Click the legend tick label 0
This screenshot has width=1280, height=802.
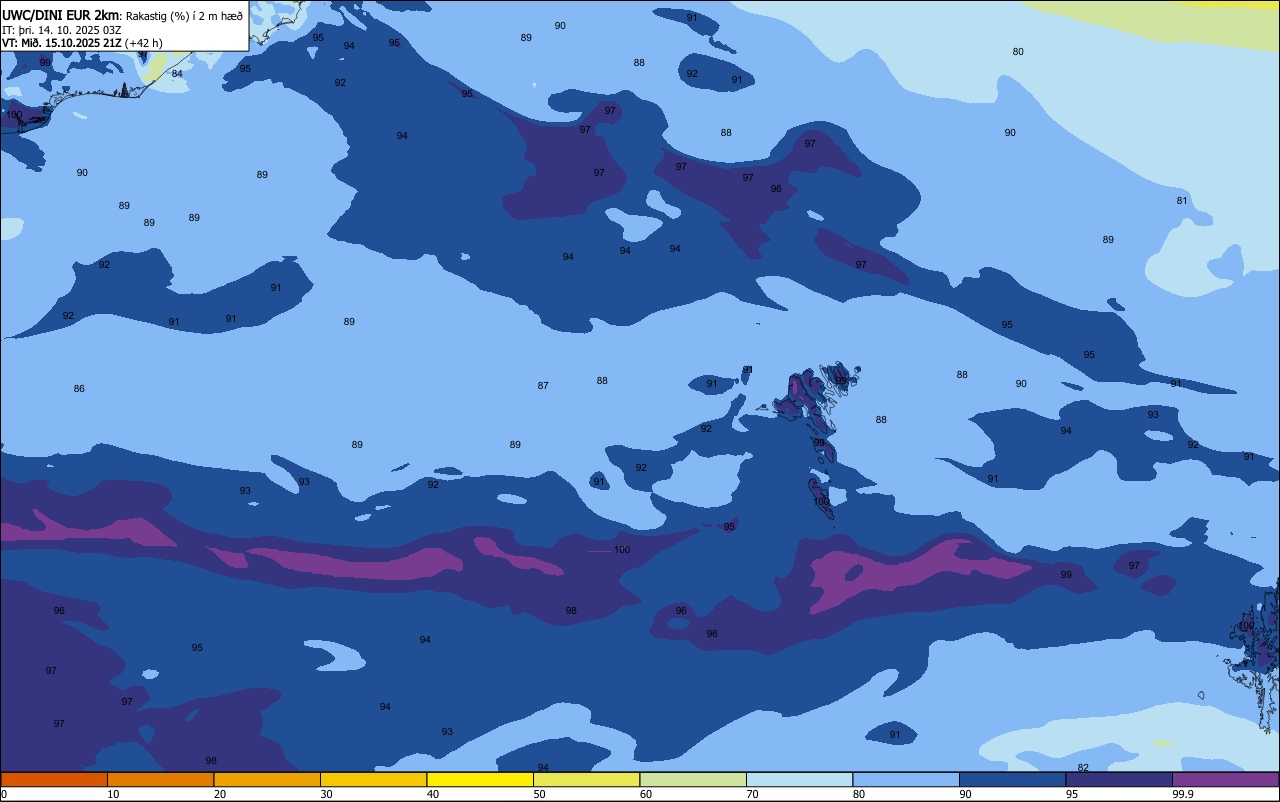4,794
